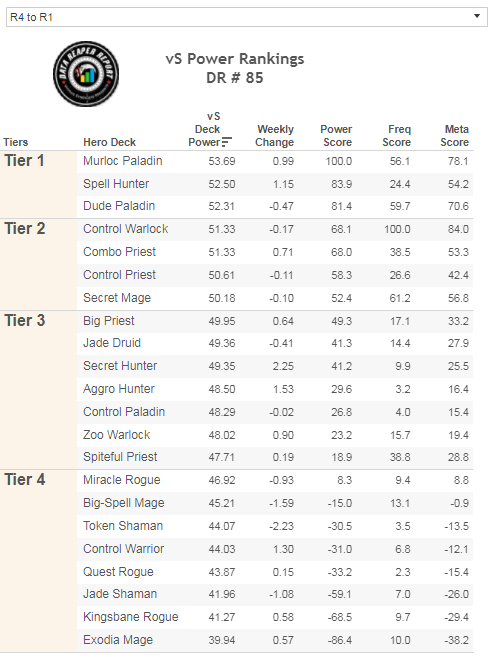This screenshot has height=657, width=496.
Task: Click the sort icon next to vS Deck Power
Action: tap(227, 142)
